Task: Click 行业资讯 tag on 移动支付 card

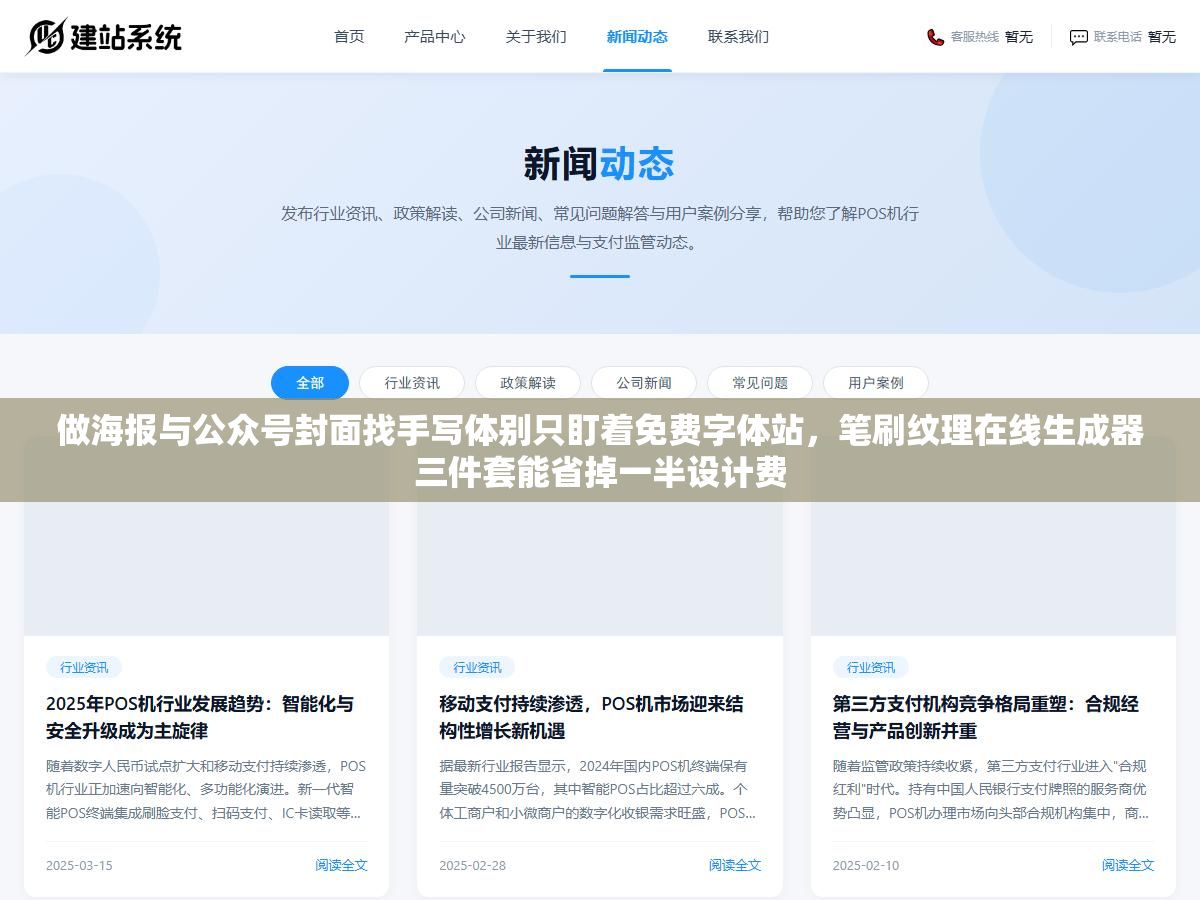Action: pyautogui.click(x=477, y=667)
